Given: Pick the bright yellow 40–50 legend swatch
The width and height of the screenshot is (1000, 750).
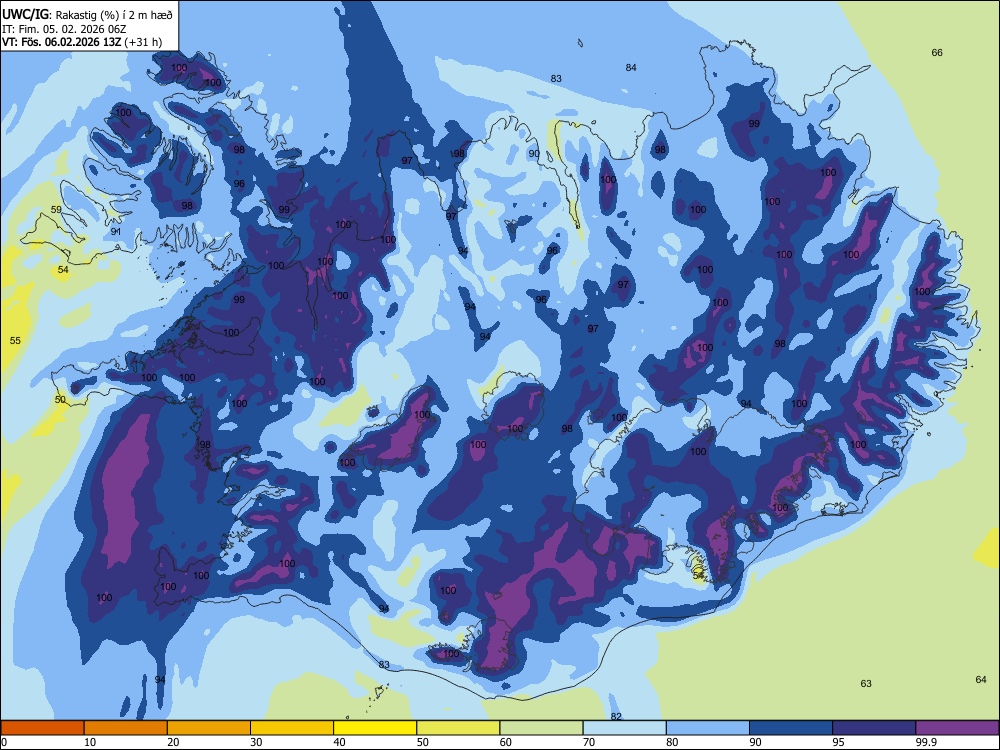Looking at the screenshot, I should pyautogui.click(x=375, y=728).
